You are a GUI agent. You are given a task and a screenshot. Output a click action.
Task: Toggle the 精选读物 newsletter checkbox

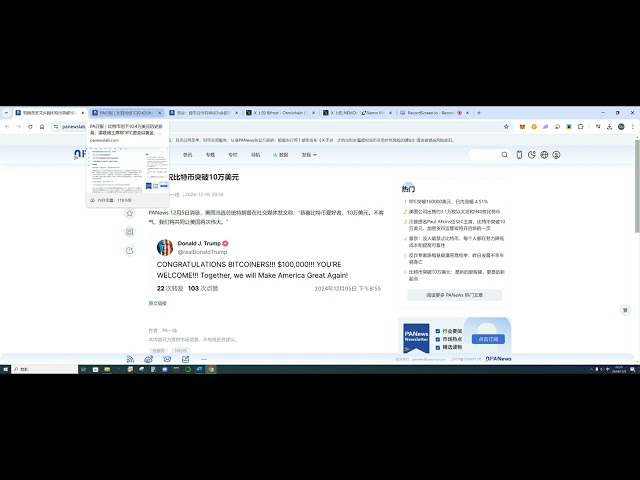(x=438, y=347)
